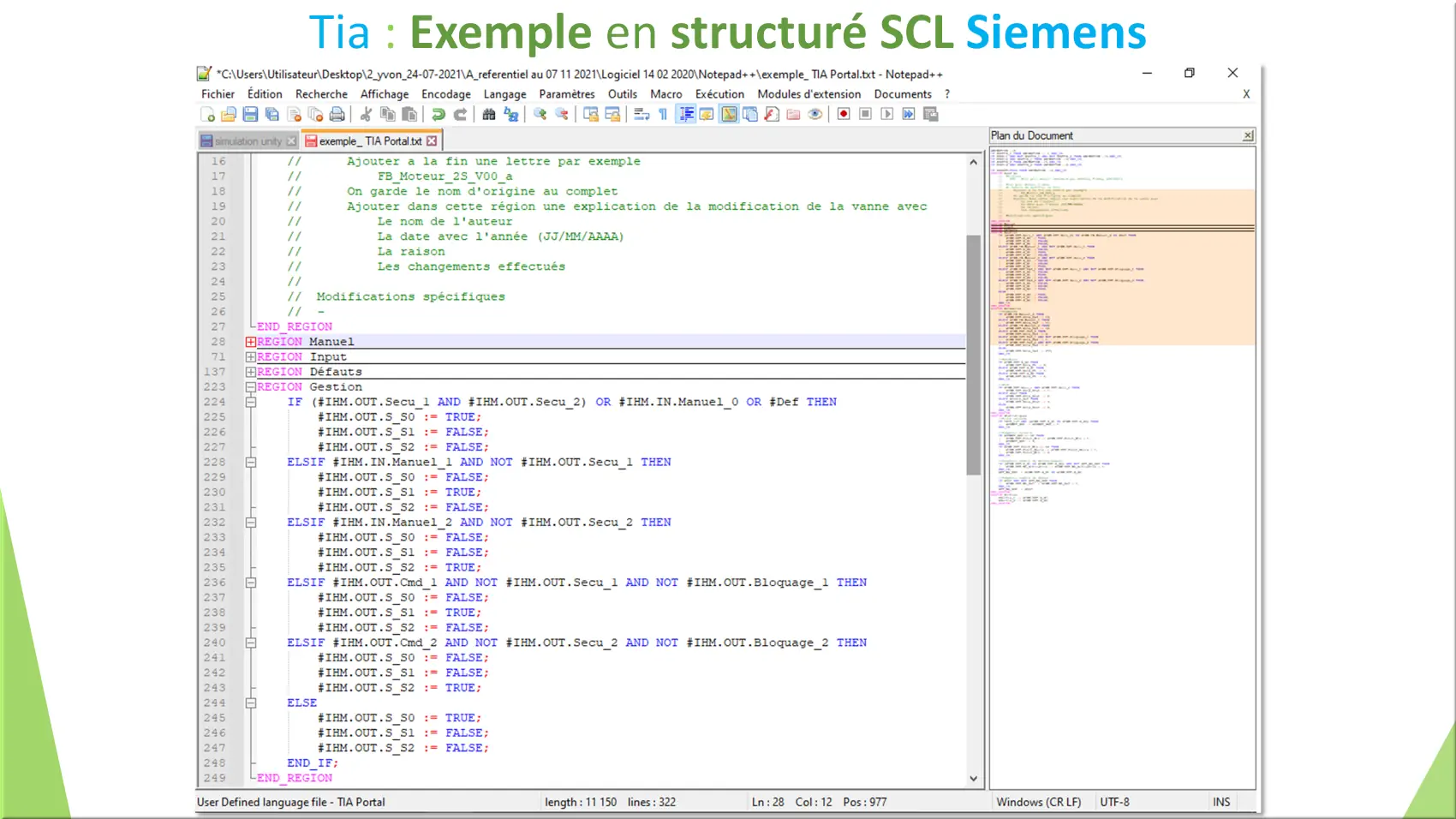
Task: Collapse the IF block at line 224
Action: pos(251,402)
